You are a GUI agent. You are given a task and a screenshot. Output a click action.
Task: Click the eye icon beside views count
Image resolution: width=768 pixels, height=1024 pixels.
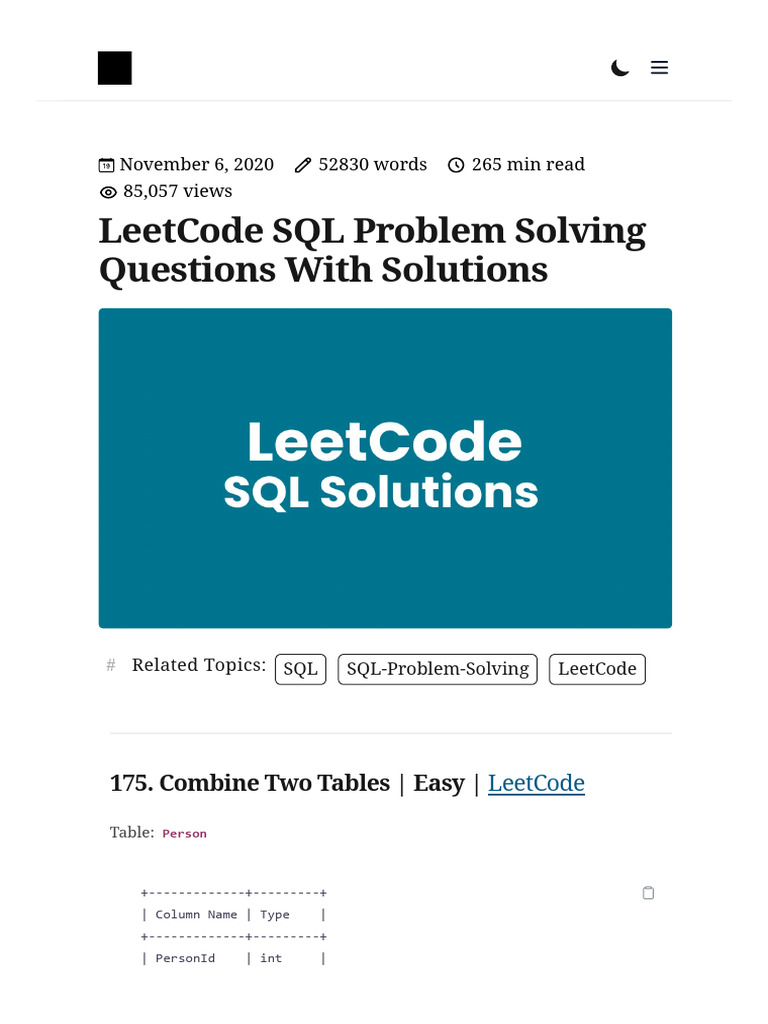click(108, 192)
